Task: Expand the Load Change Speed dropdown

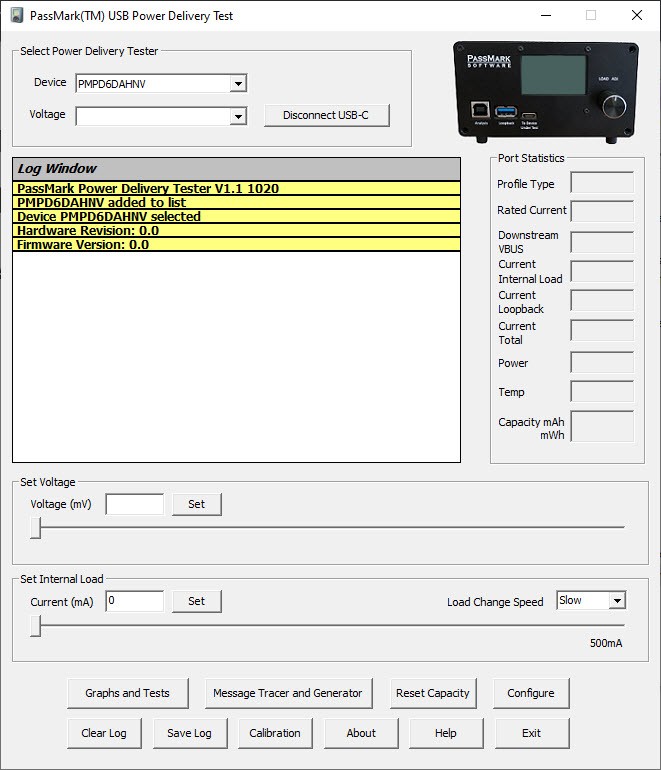Action: 617,600
